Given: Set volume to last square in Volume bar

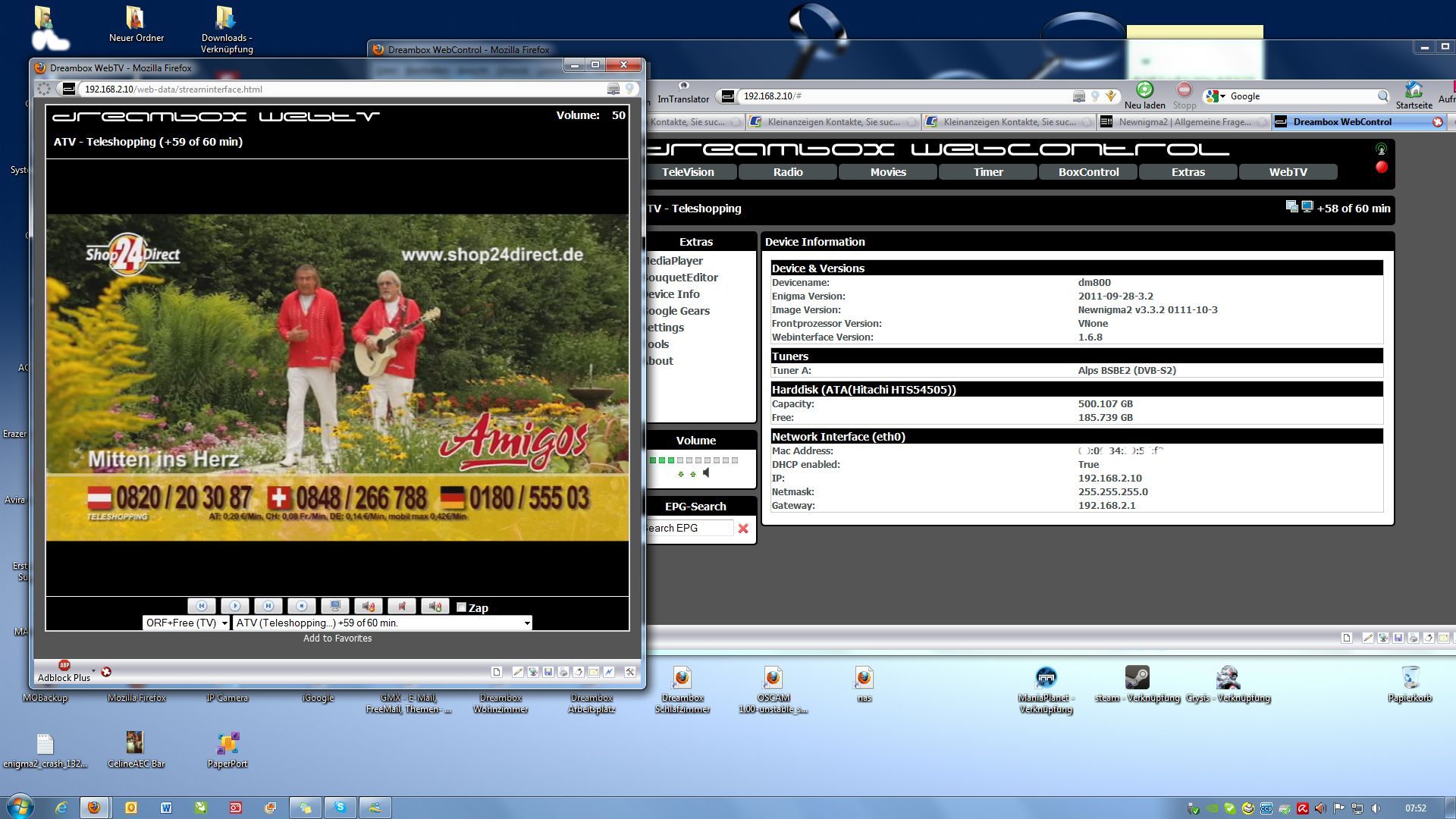Looking at the screenshot, I should pyautogui.click(x=735, y=460).
